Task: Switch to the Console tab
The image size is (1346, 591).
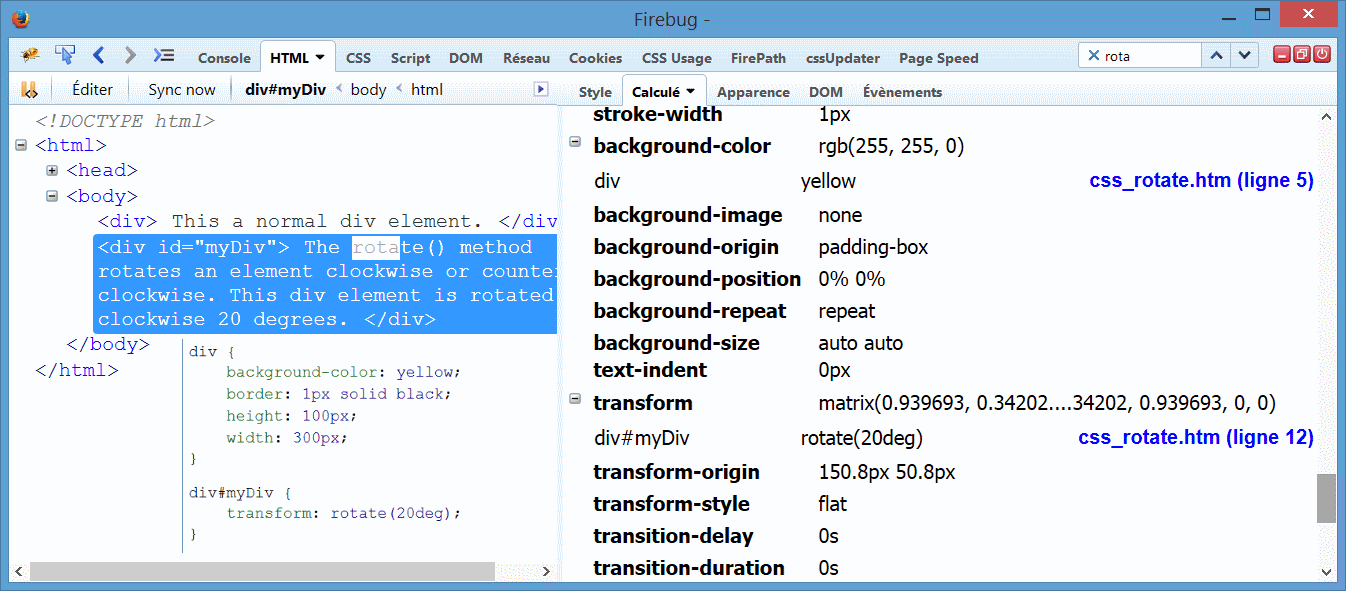Action: [x=224, y=58]
